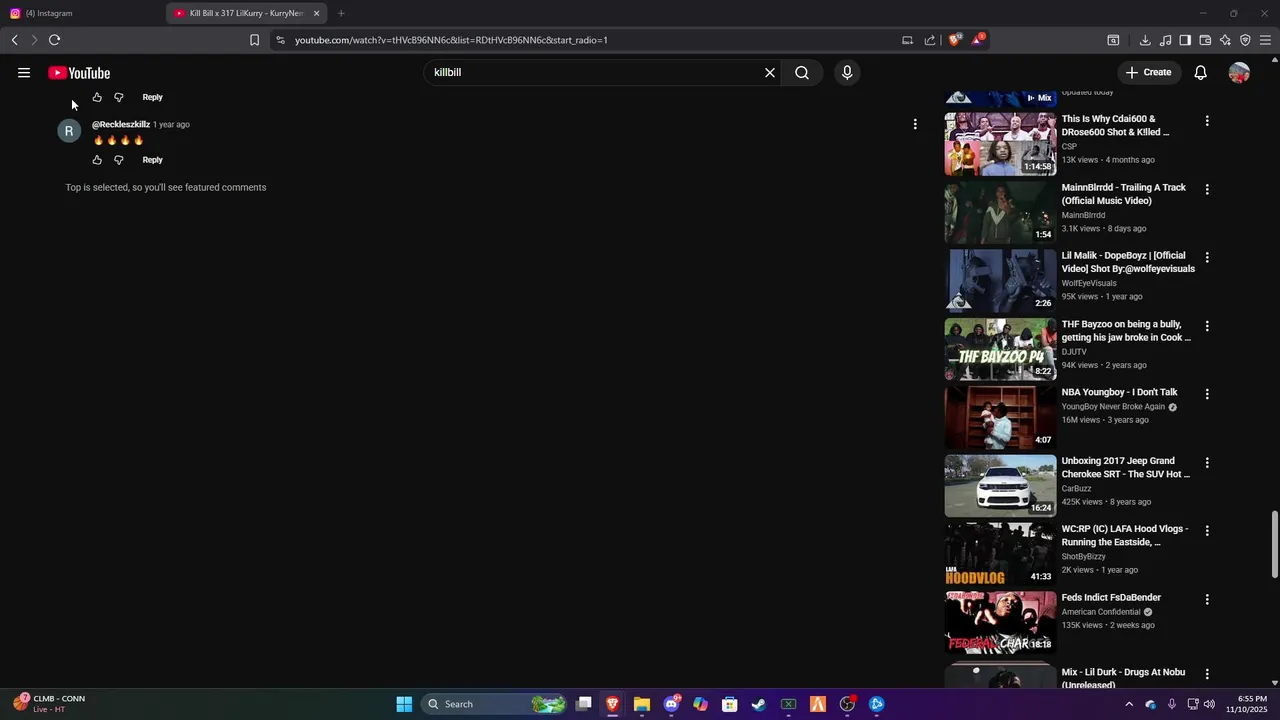Open the account avatar menu

(x=1239, y=73)
